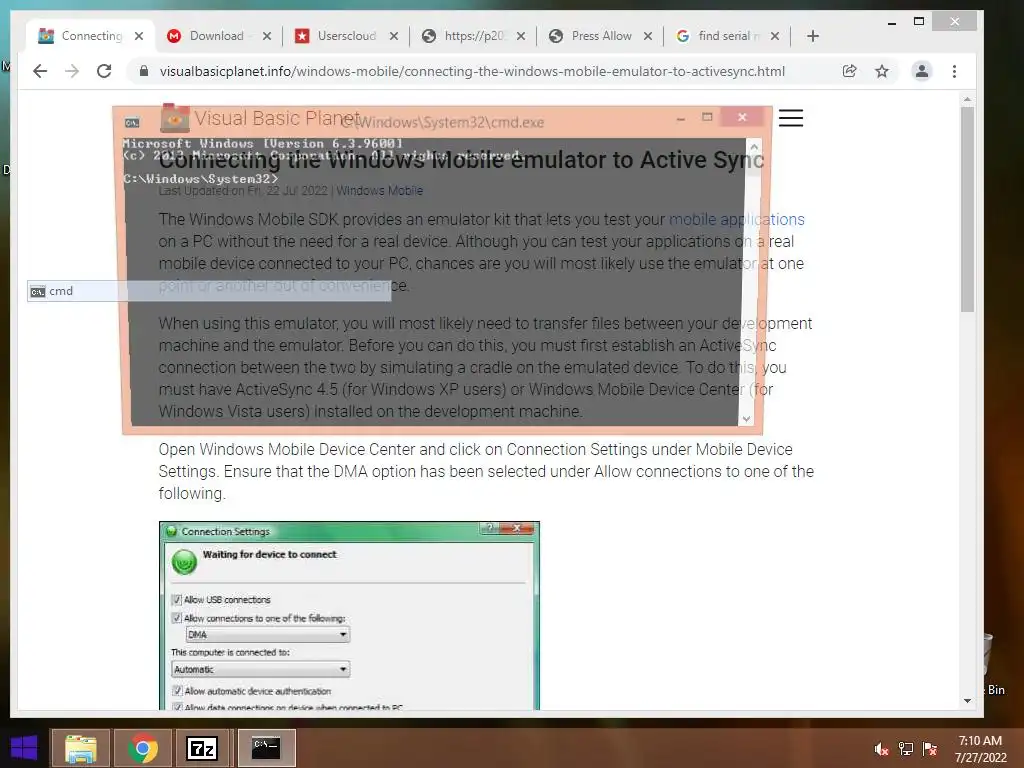Click the page scroll down arrow
Image resolution: width=1024 pixels, height=768 pixels.
967,701
